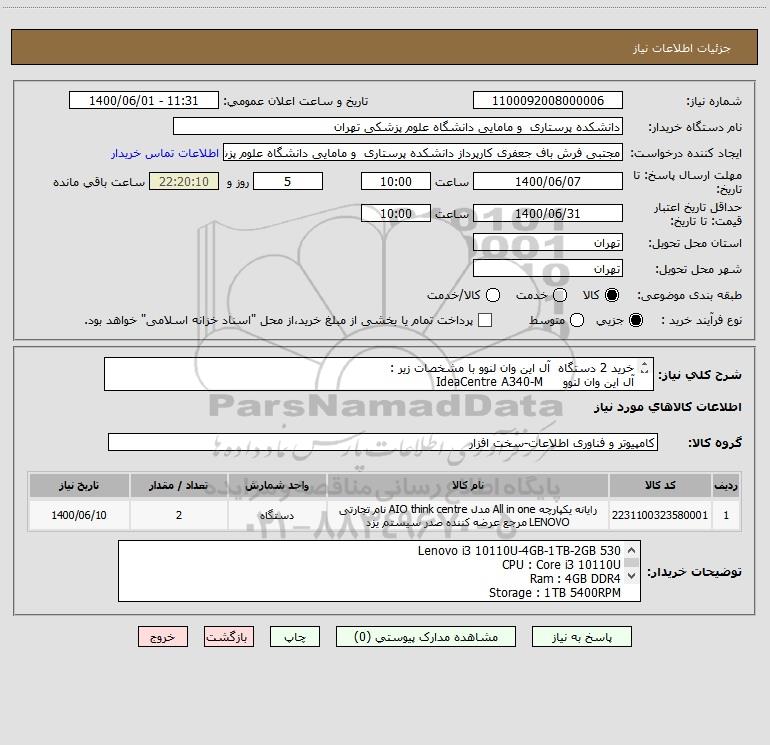Click the CPU : Core i3 10110U line
This screenshot has width=770, height=745.
[x=561, y=565]
